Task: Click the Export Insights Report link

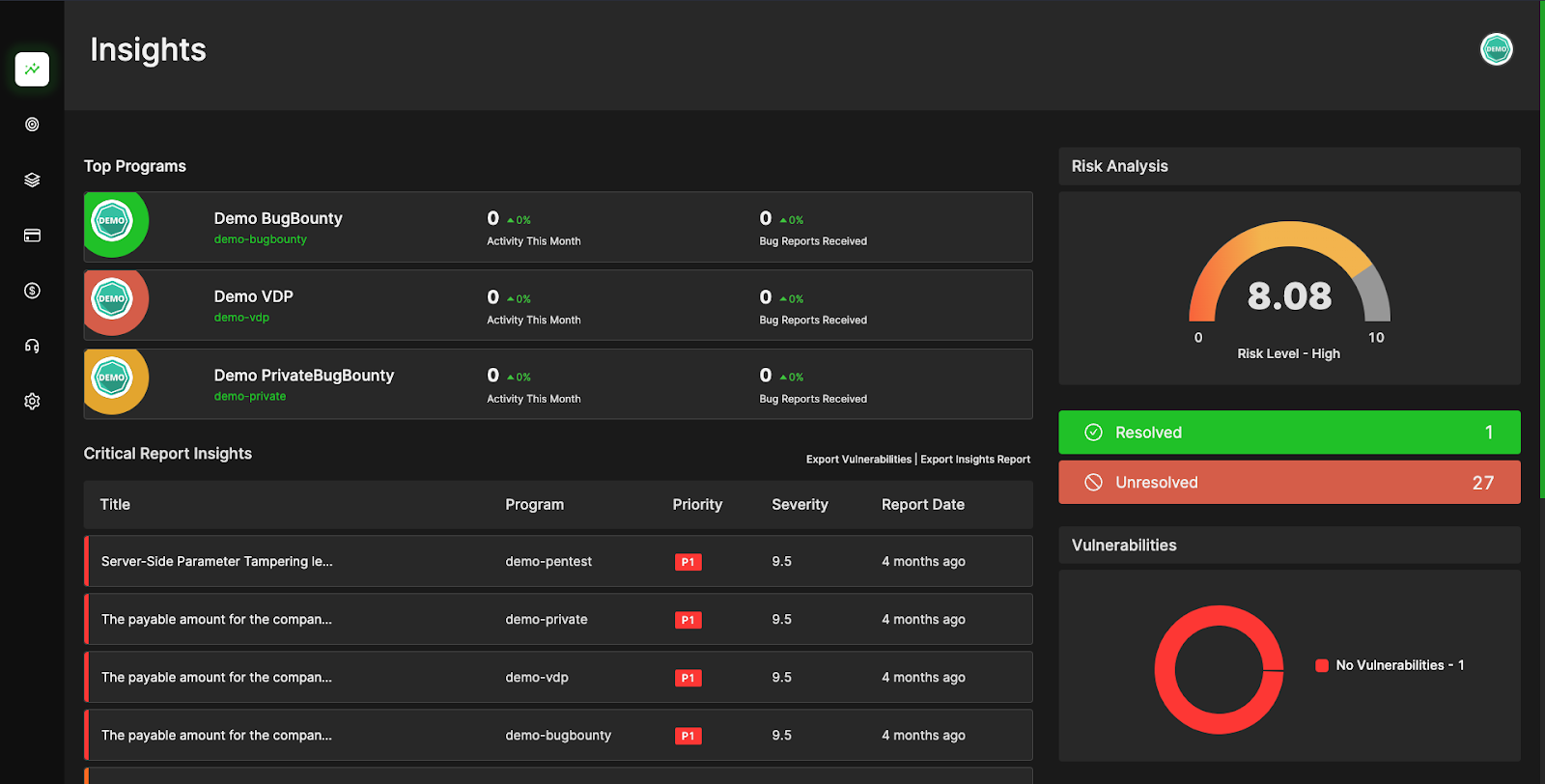Action: [x=975, y=460]
